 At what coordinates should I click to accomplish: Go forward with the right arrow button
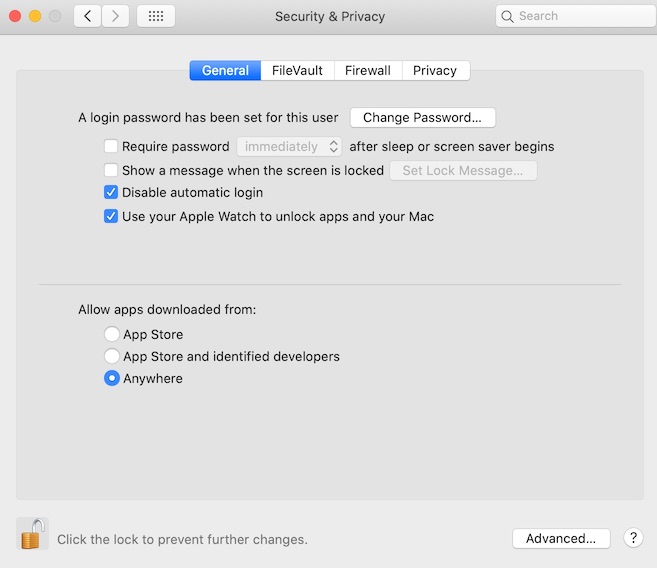click(115, 16)
